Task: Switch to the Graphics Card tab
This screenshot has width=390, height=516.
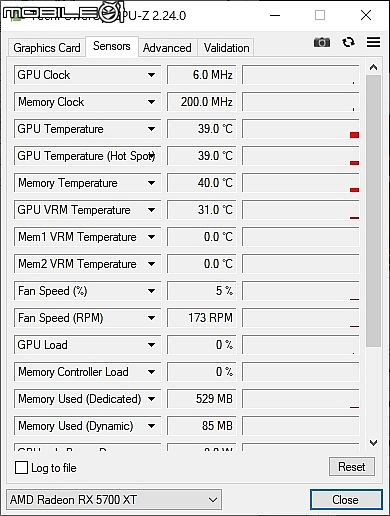Action: point(47,48)
